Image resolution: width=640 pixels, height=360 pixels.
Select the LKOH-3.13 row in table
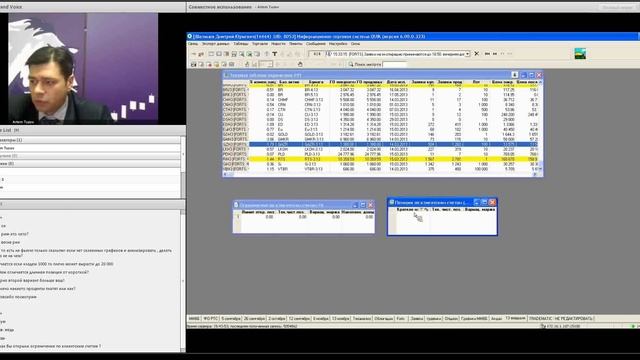[x=380, y=149]
